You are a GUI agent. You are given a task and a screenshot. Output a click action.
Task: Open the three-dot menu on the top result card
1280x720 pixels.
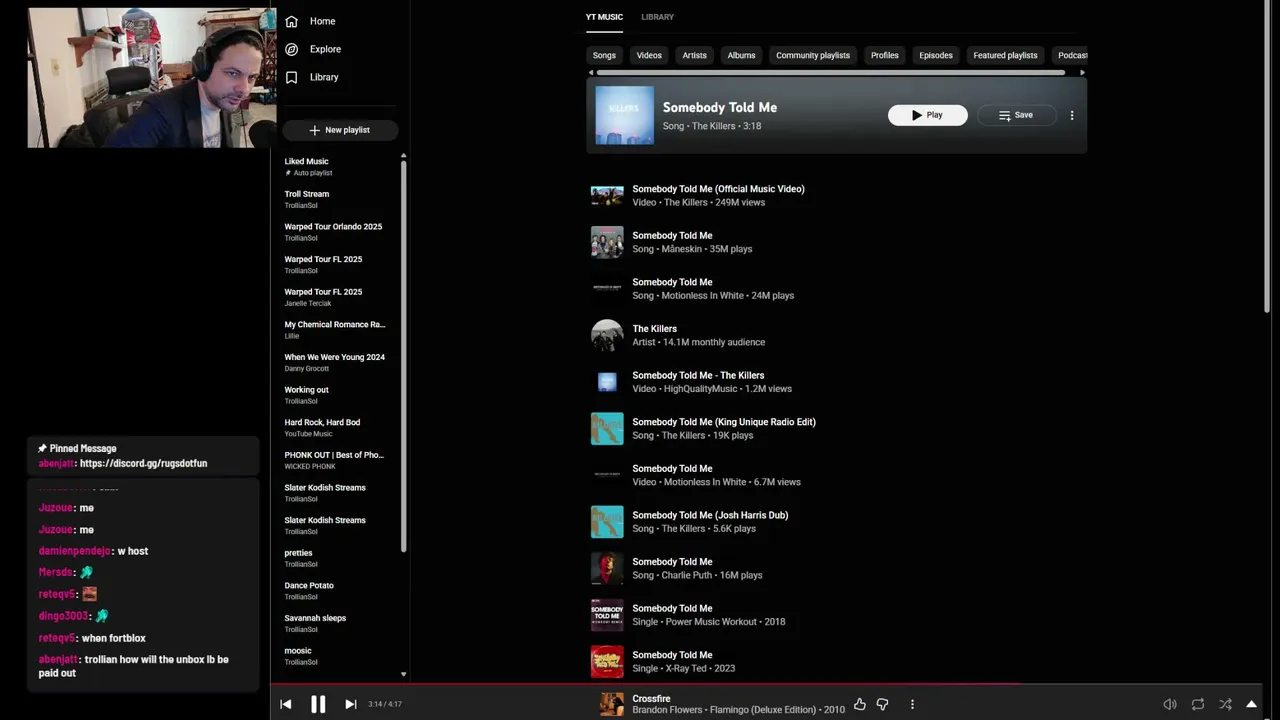click(1072, 115)
